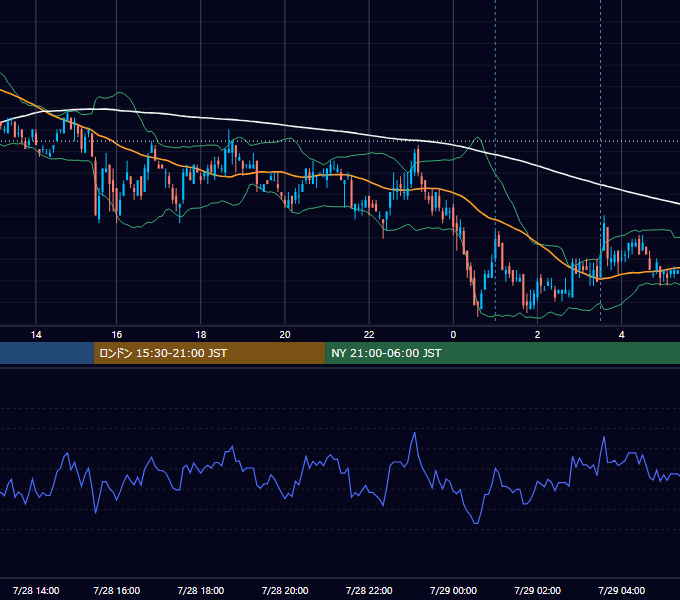Screen dimensions: 680x600
Task: Click the 22 hour axis label
Action: (369, 335)
